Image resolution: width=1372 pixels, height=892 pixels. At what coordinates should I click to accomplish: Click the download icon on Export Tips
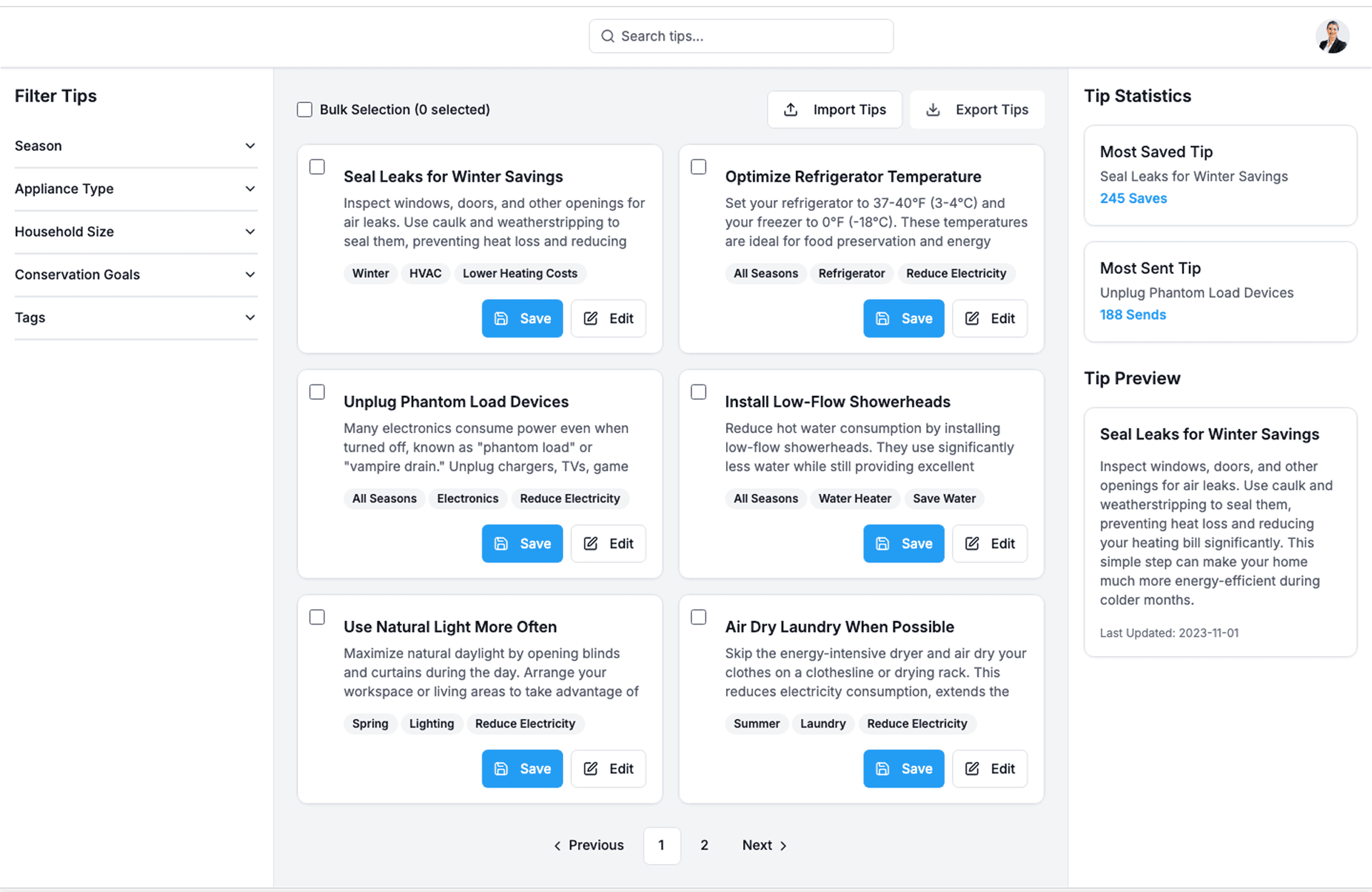click(933, 109)
